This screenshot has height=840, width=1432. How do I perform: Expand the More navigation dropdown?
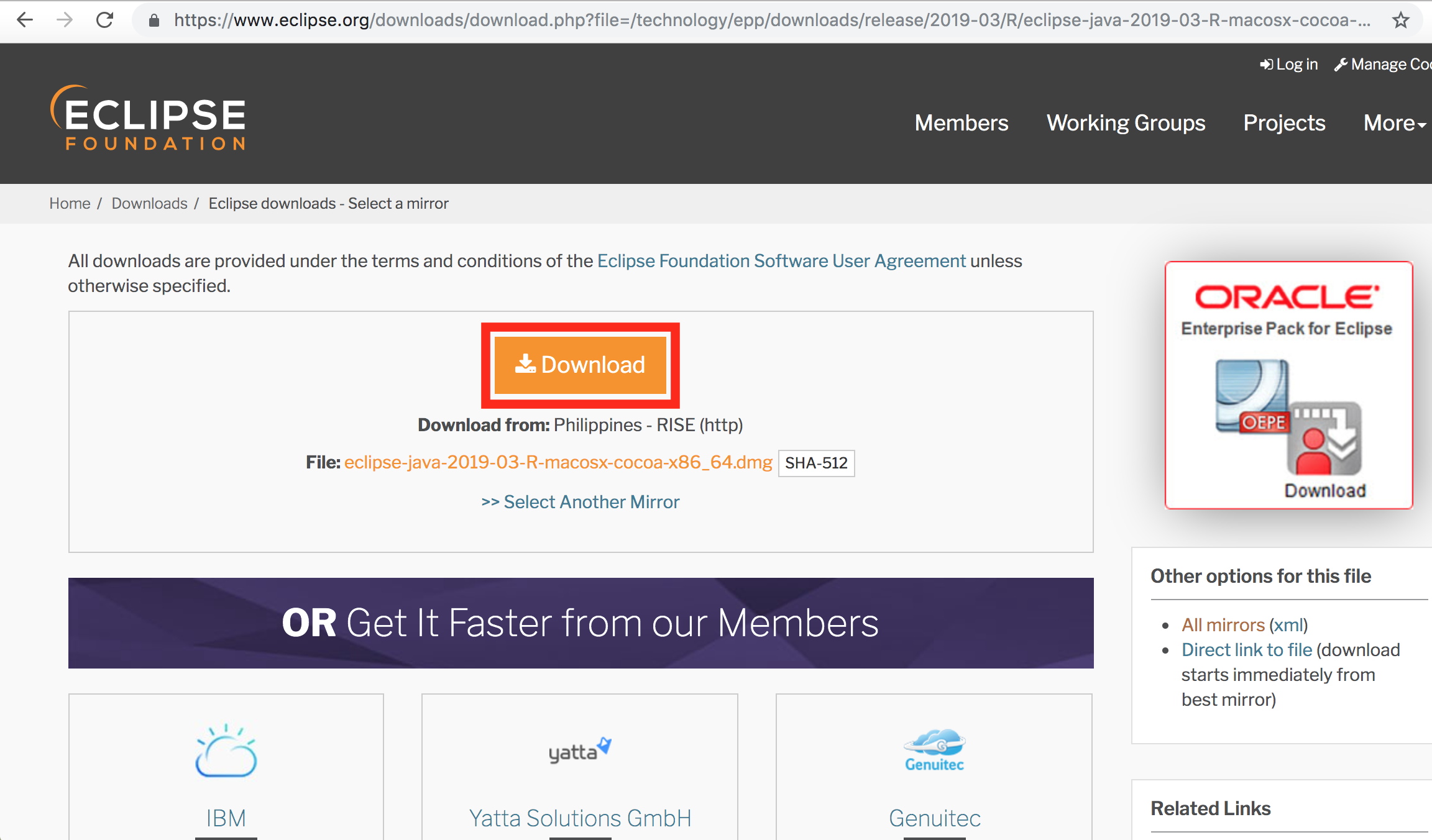pos(1394,123)
